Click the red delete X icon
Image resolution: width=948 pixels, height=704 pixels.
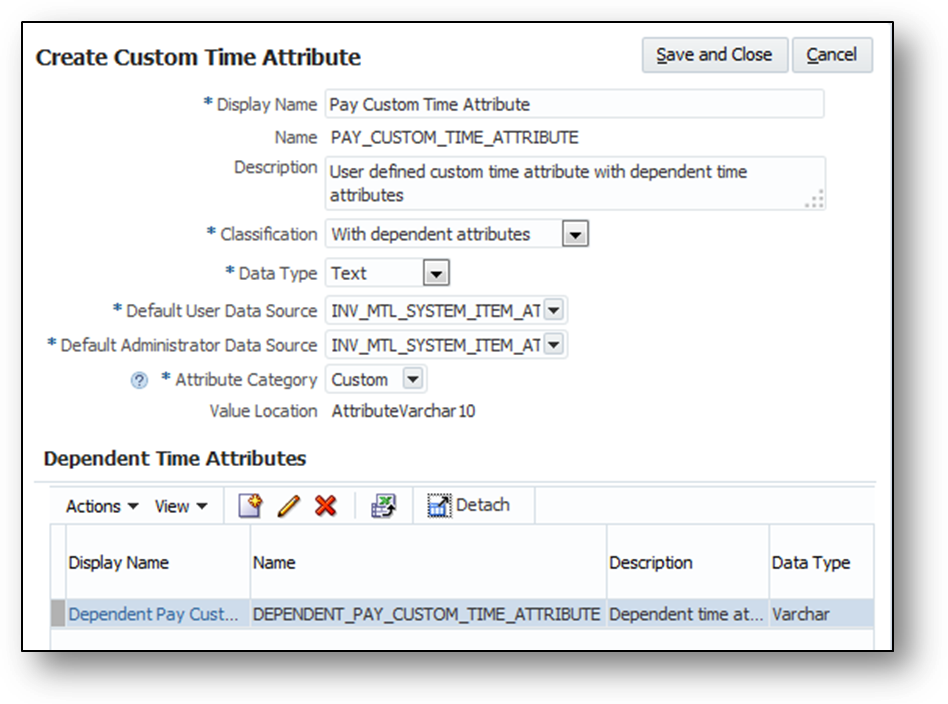(x=325, y=506)
